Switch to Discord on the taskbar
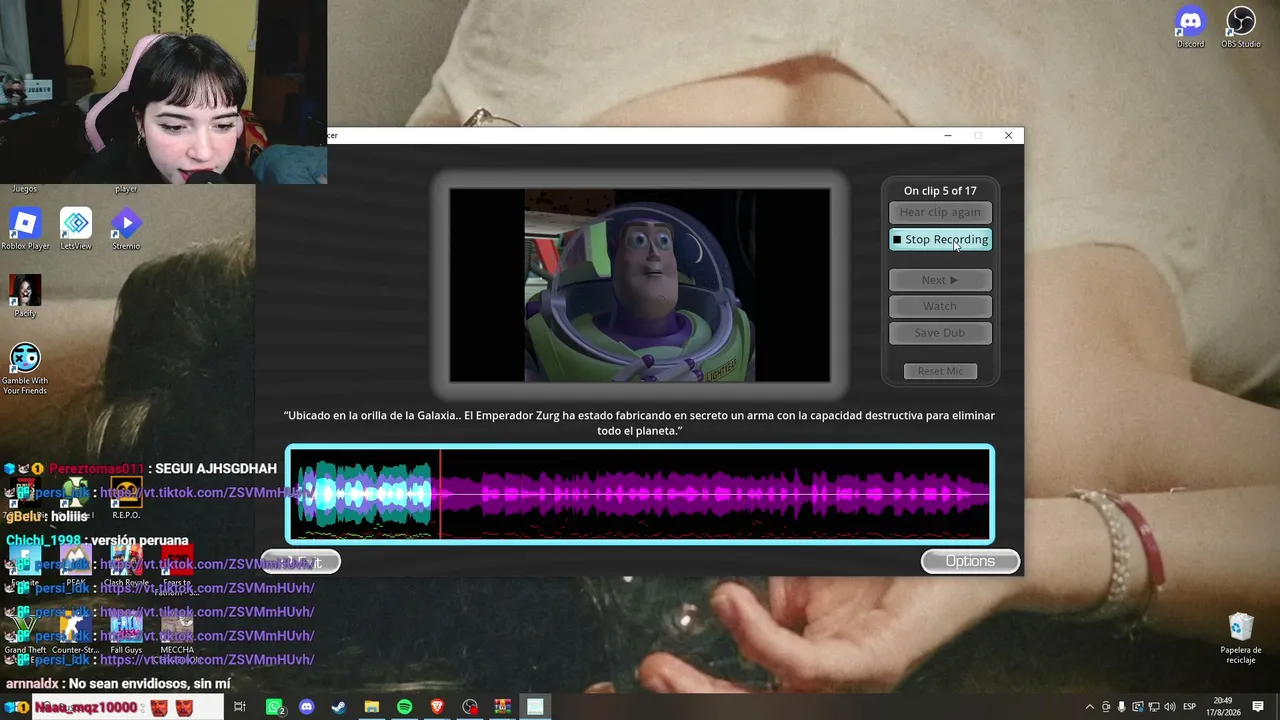 [306, 707]
